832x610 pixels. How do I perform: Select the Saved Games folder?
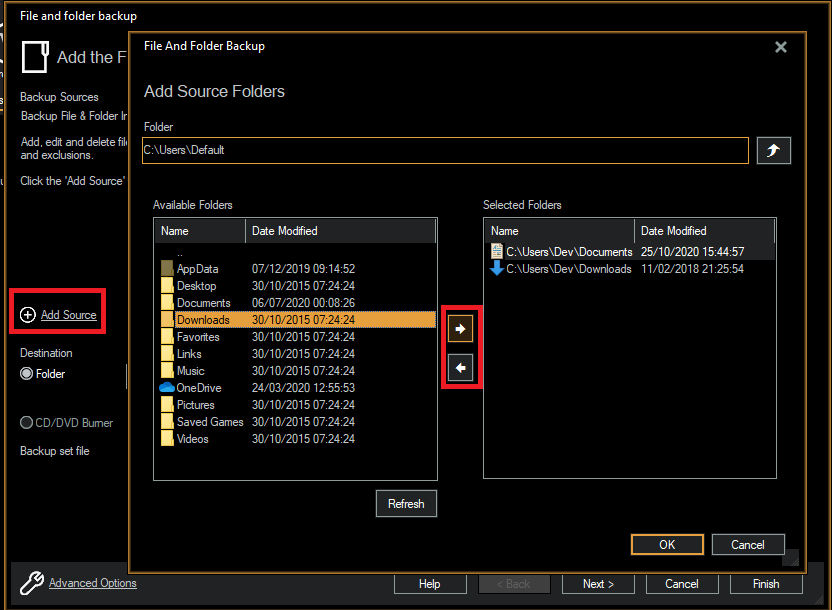point(210,421)
